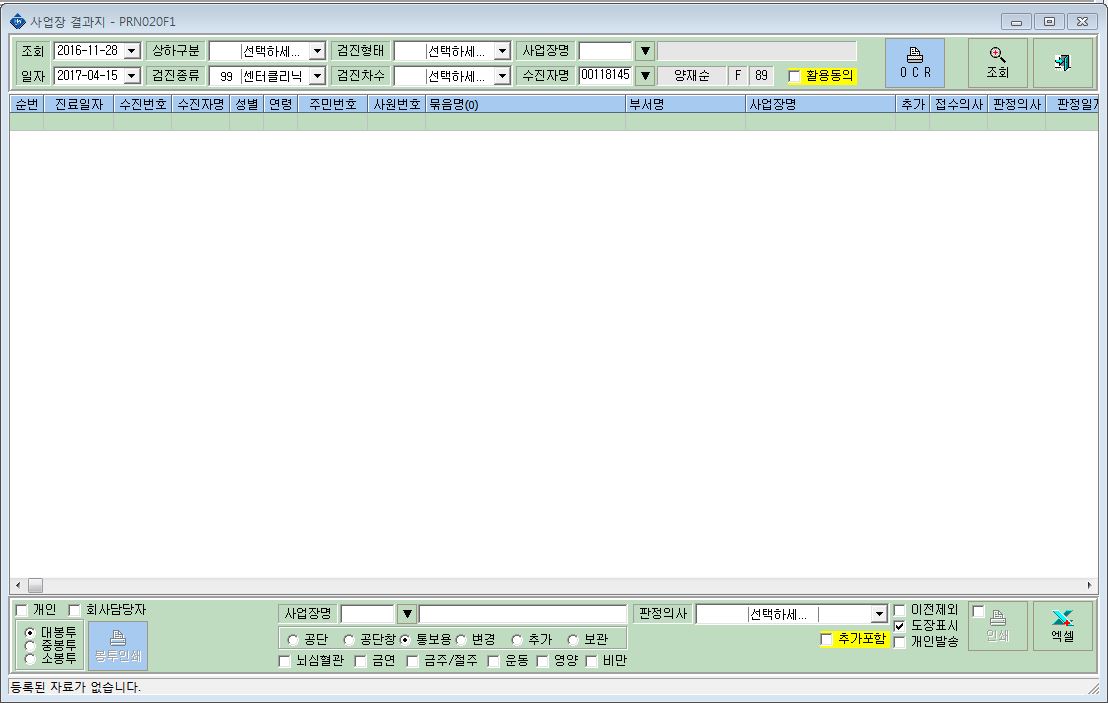Open the 수진자명 lookup arrow button

point(645,75)
